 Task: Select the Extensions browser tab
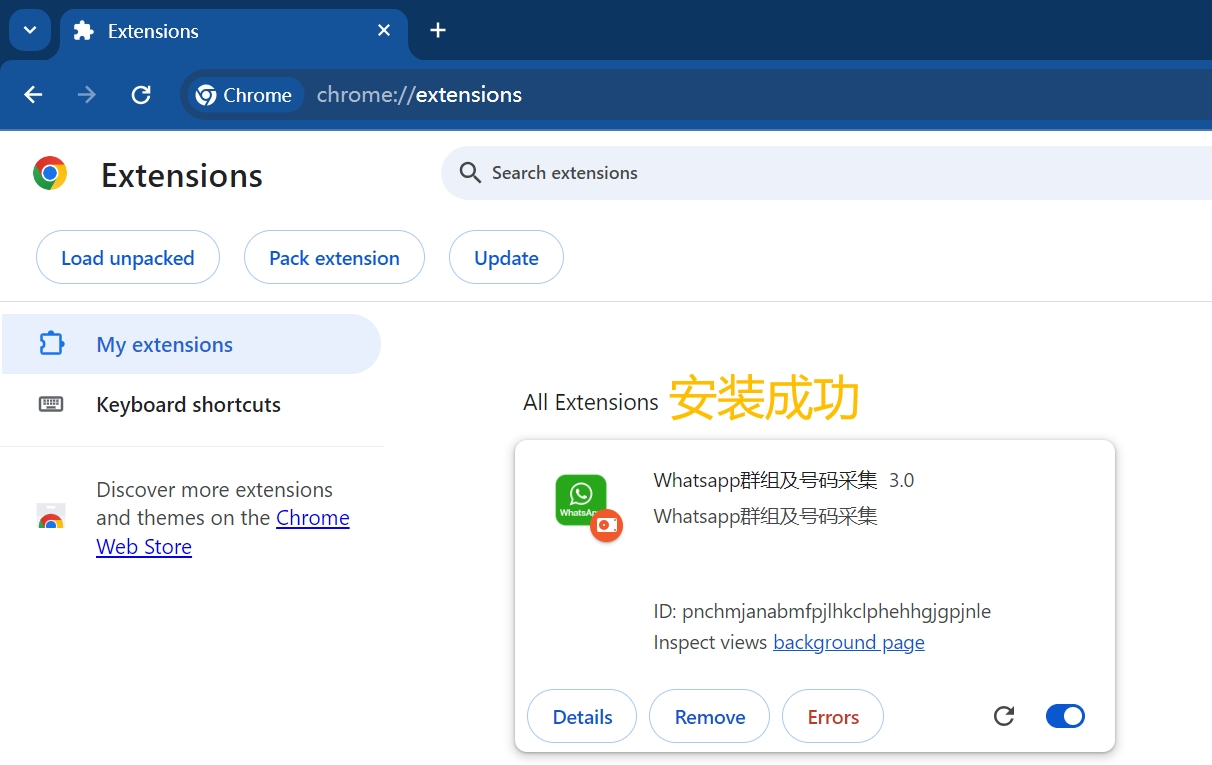tap(234, 31)
